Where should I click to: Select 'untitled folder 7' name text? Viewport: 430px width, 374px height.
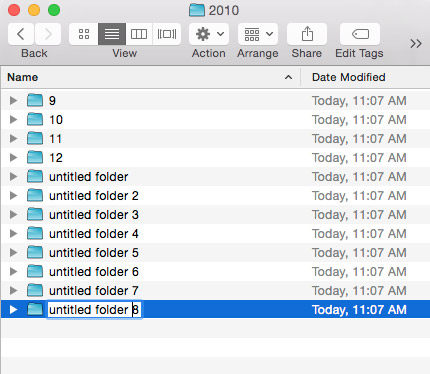[94, 291]
